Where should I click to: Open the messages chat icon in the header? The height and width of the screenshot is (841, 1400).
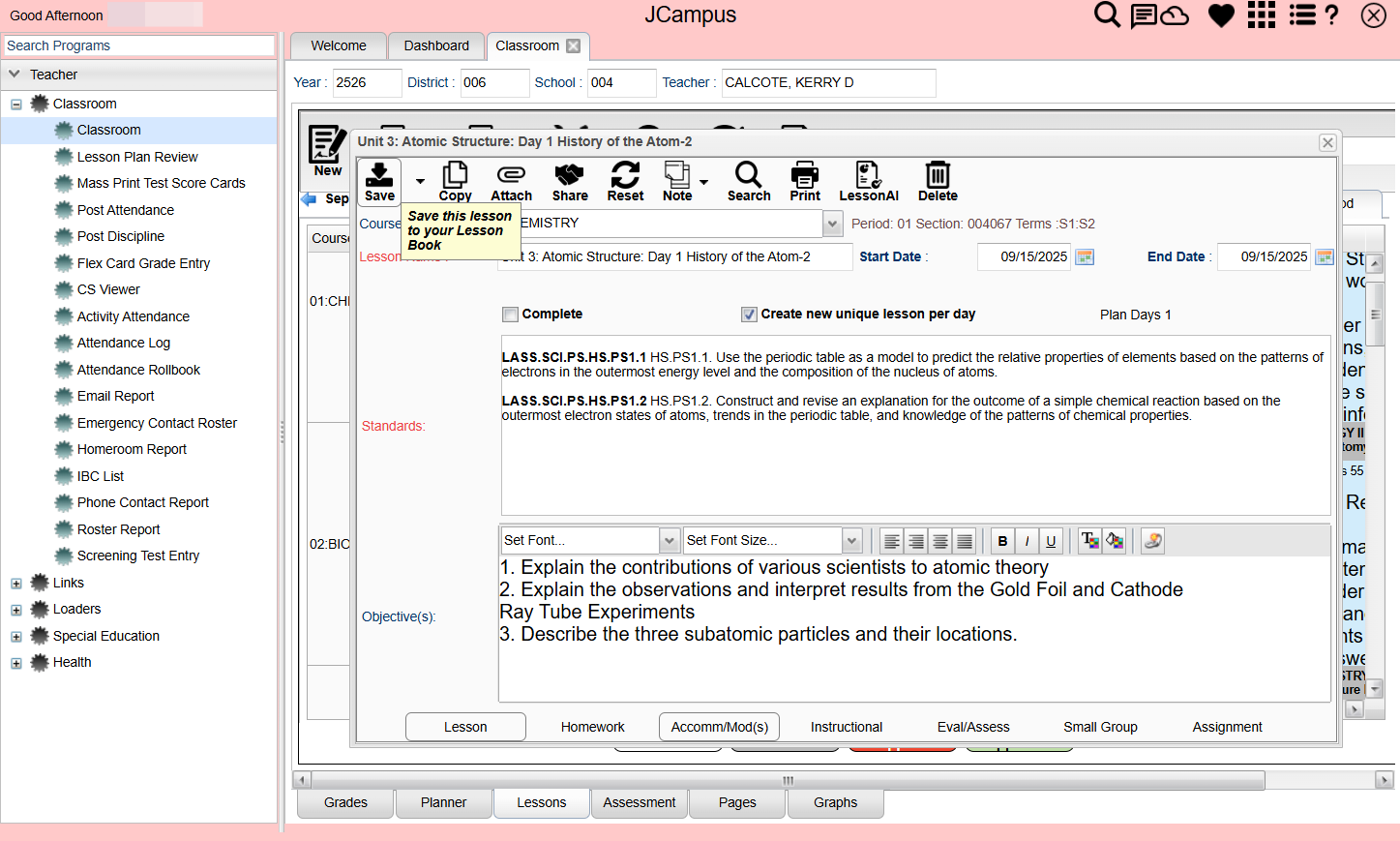(1144, 15)
